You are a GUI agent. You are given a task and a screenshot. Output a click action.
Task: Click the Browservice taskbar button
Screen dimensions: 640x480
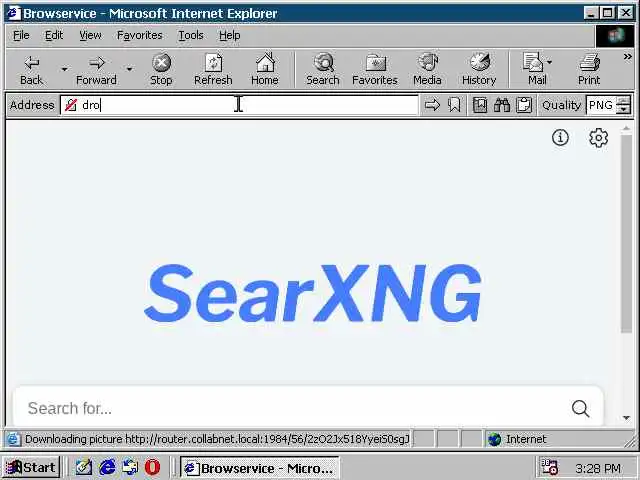click(260, 468)
